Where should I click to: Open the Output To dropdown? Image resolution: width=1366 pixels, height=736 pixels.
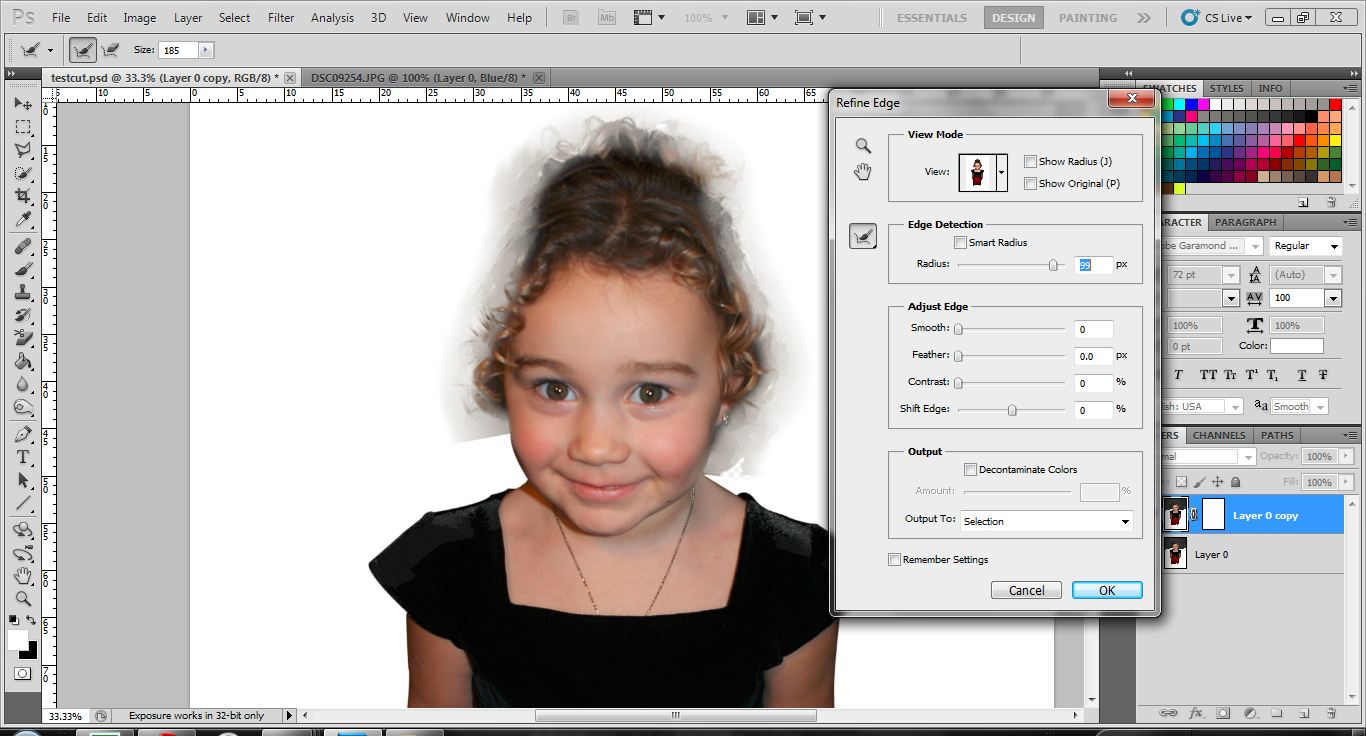(1046, 521)
